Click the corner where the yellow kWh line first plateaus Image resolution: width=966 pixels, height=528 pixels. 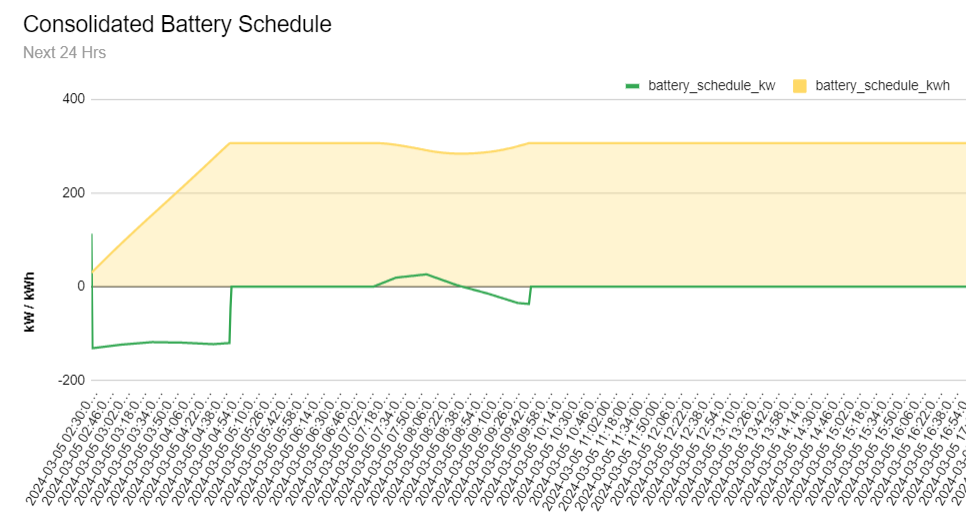(x=230, y=143)
